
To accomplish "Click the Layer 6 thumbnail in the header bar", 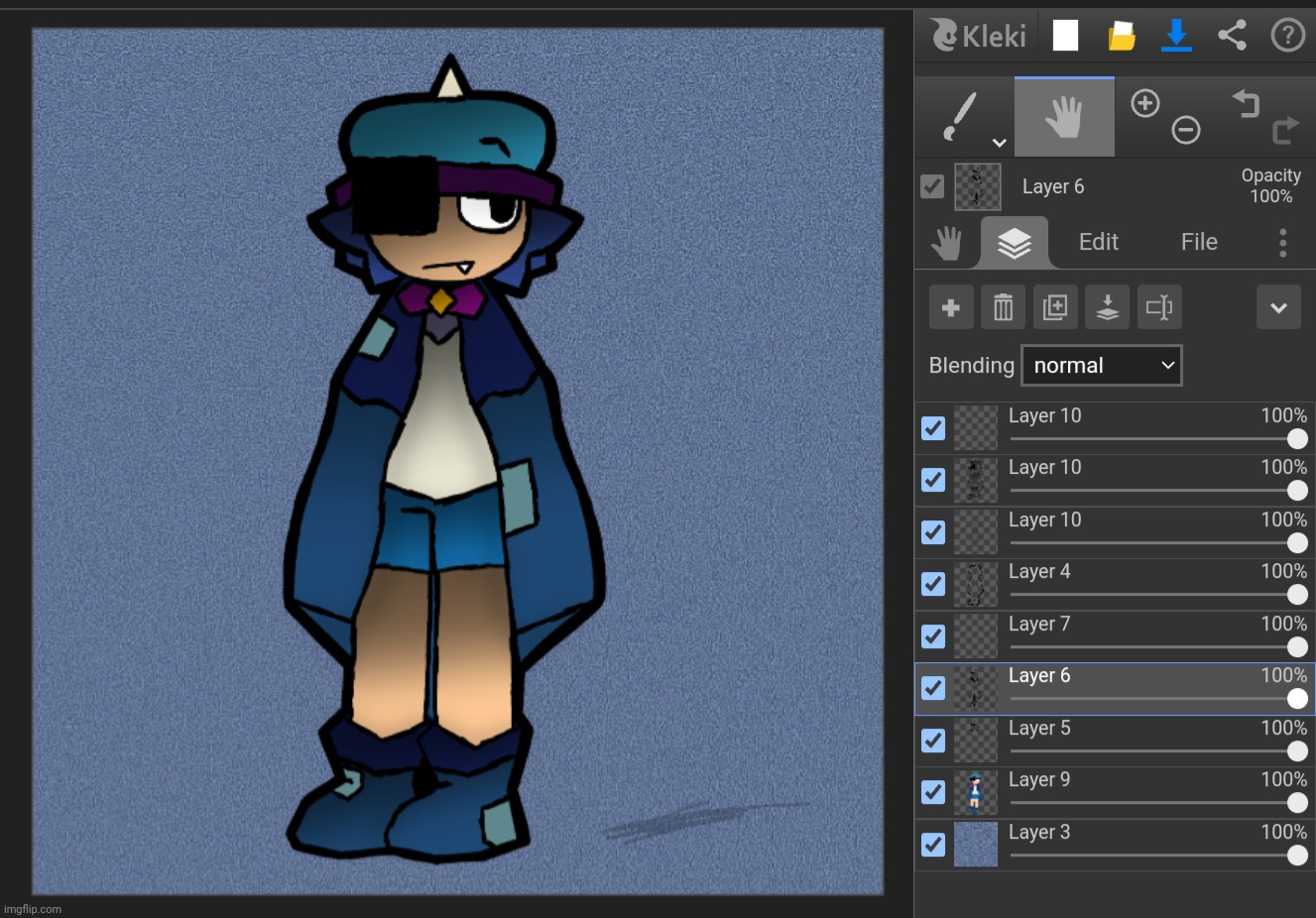I will pos(978,186).
